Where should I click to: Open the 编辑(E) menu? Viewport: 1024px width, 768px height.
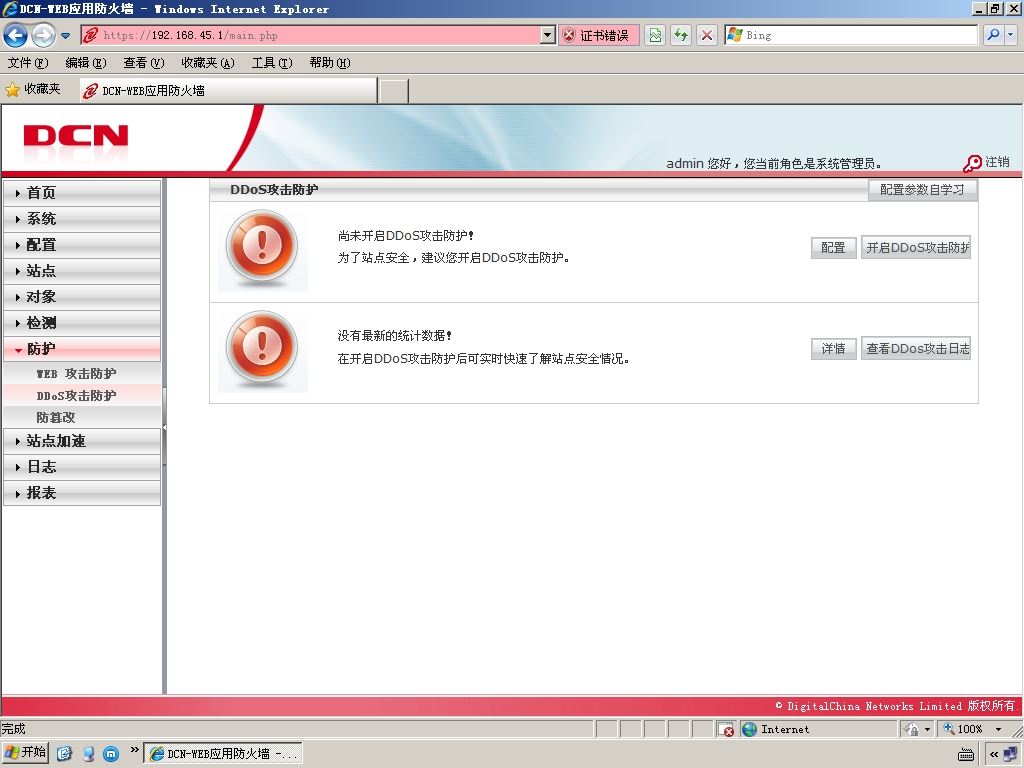[86, 63]
